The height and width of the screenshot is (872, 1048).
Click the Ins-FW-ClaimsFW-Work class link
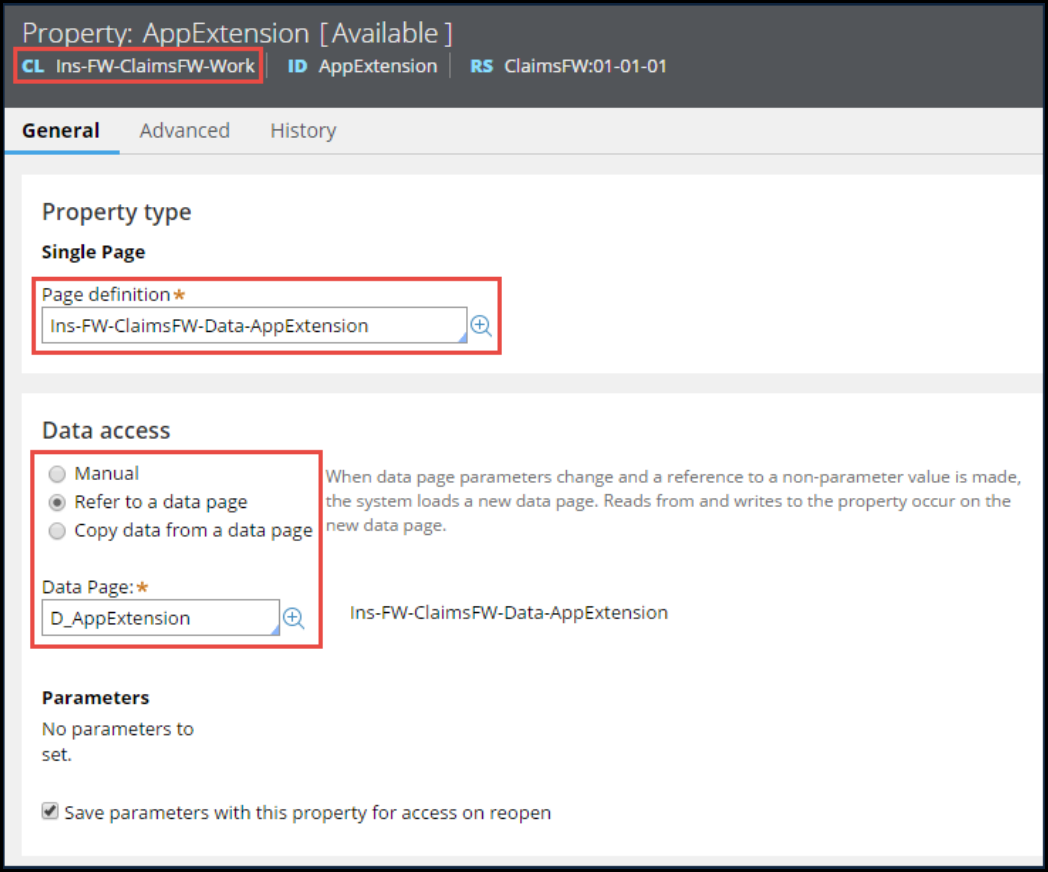tap(155, 67)
